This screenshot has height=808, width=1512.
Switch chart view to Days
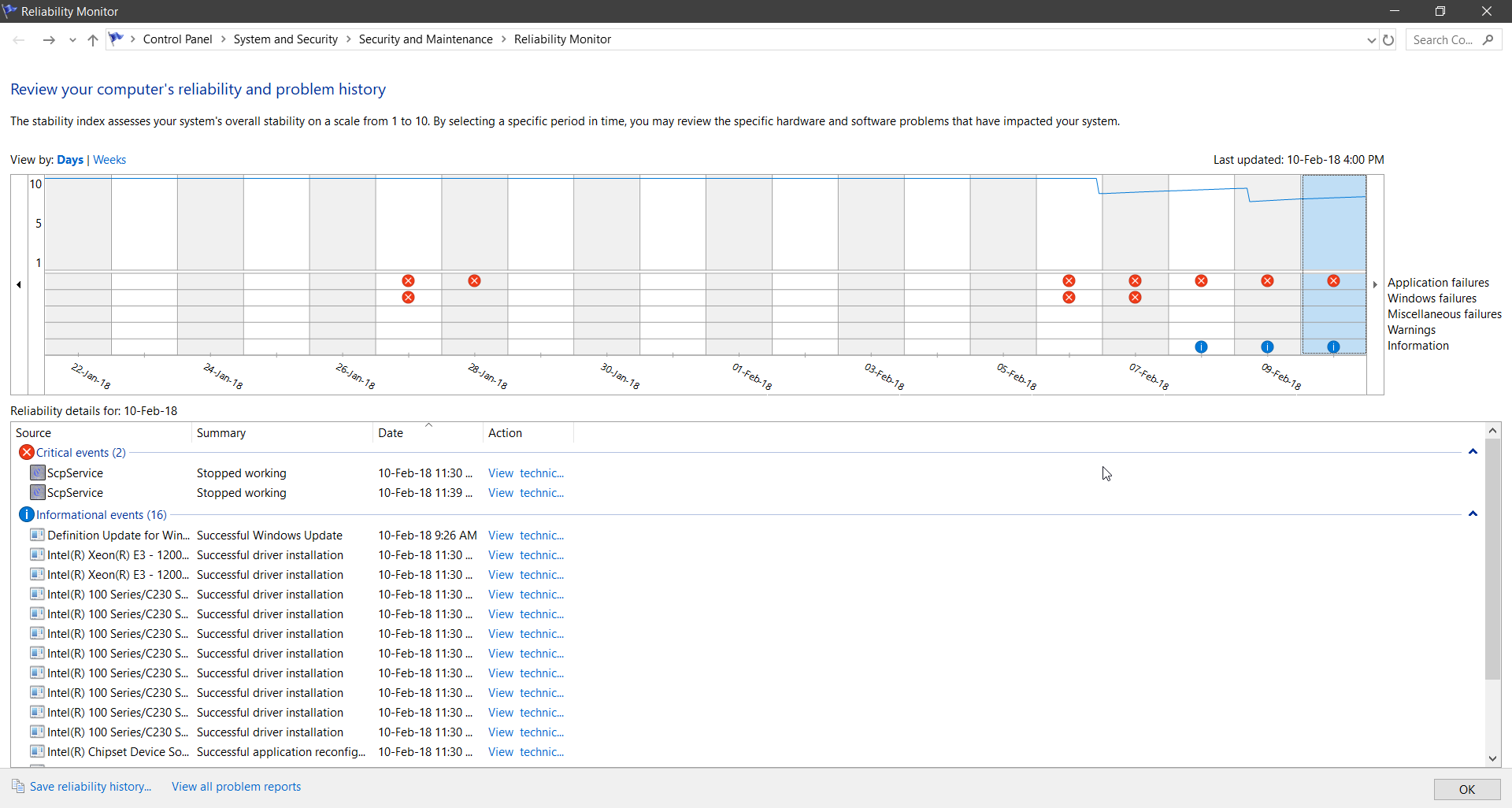point(70,160)
